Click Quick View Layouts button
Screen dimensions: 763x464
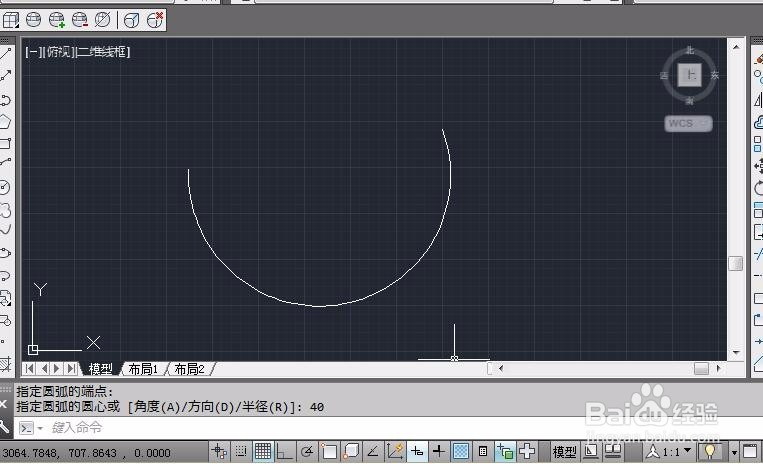[591, 452]
